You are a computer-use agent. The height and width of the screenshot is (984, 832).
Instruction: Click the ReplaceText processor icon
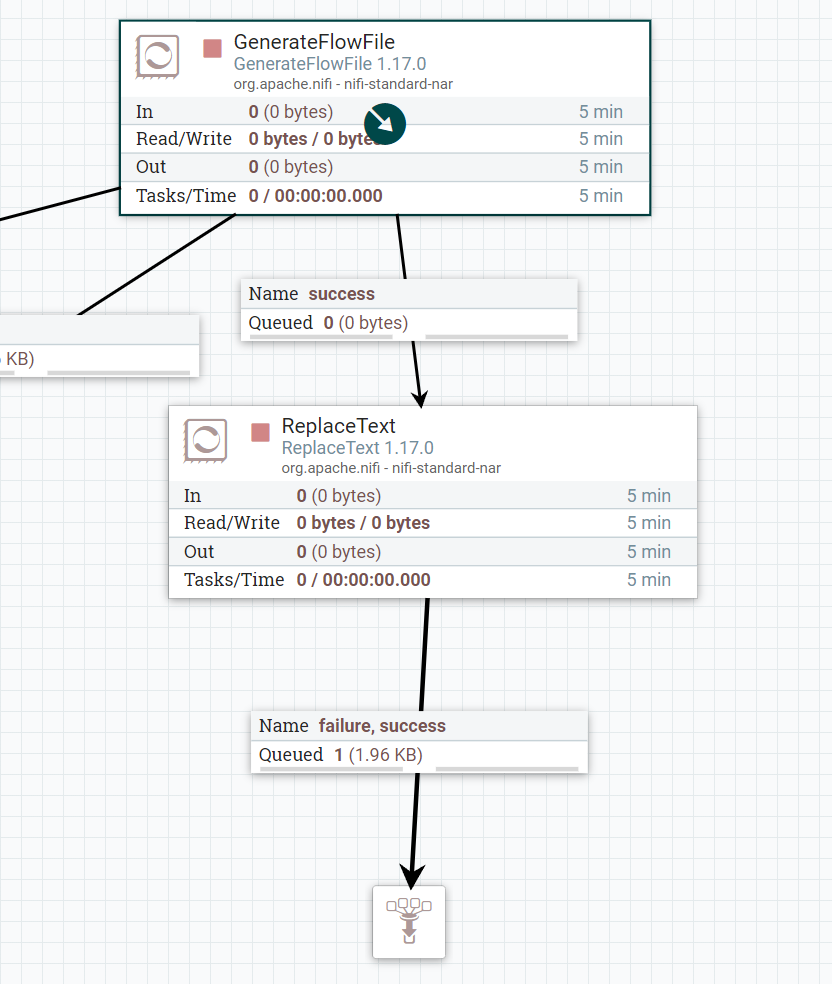coord(206,441)
